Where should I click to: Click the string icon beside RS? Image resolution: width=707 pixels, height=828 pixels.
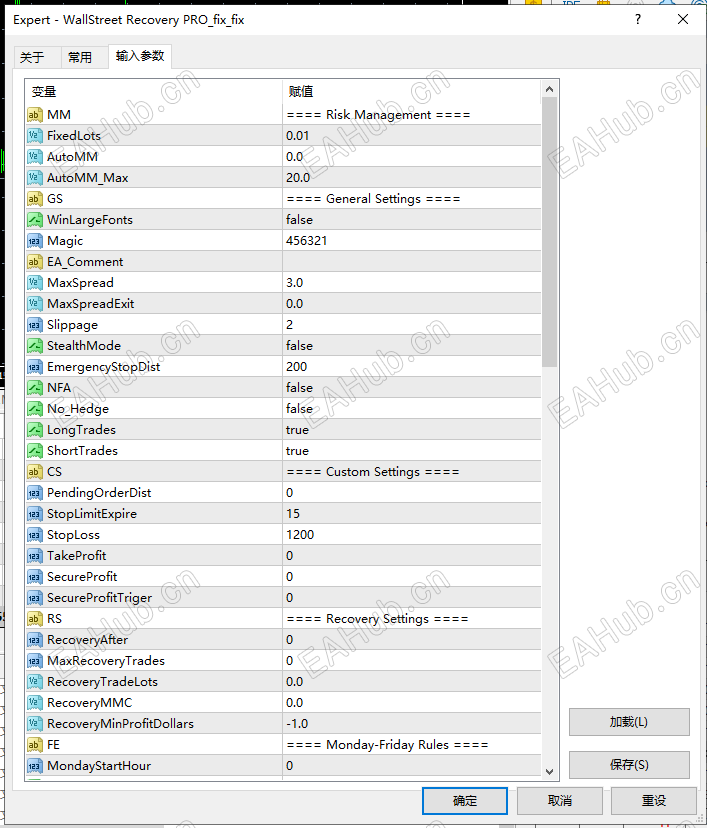pyautogui.click(x=34, y=618)
